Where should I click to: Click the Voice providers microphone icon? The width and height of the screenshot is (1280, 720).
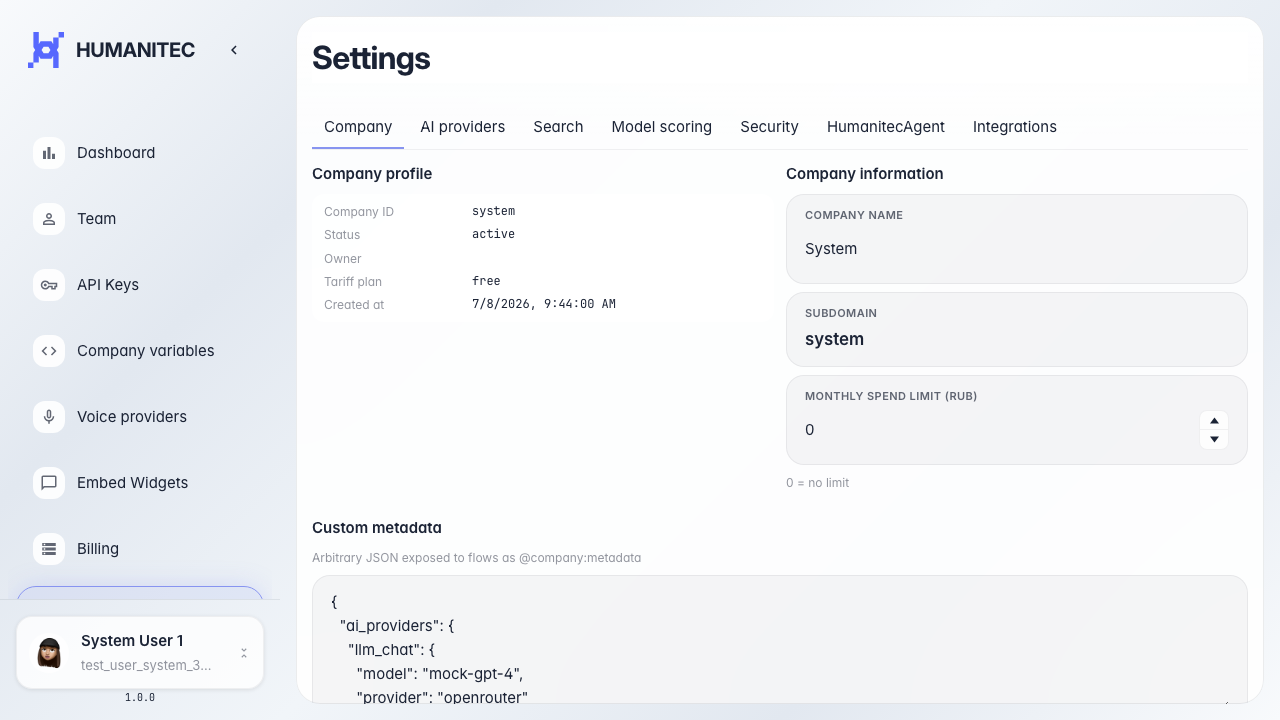(x=49, y=417)
